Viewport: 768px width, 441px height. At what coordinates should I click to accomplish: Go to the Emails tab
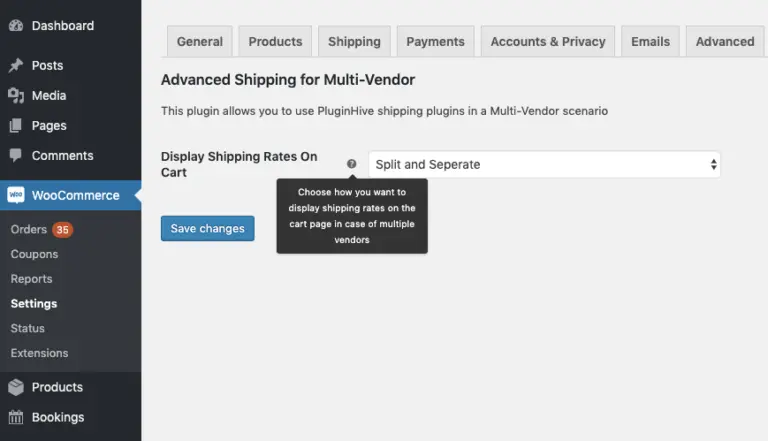click(650, 42)
